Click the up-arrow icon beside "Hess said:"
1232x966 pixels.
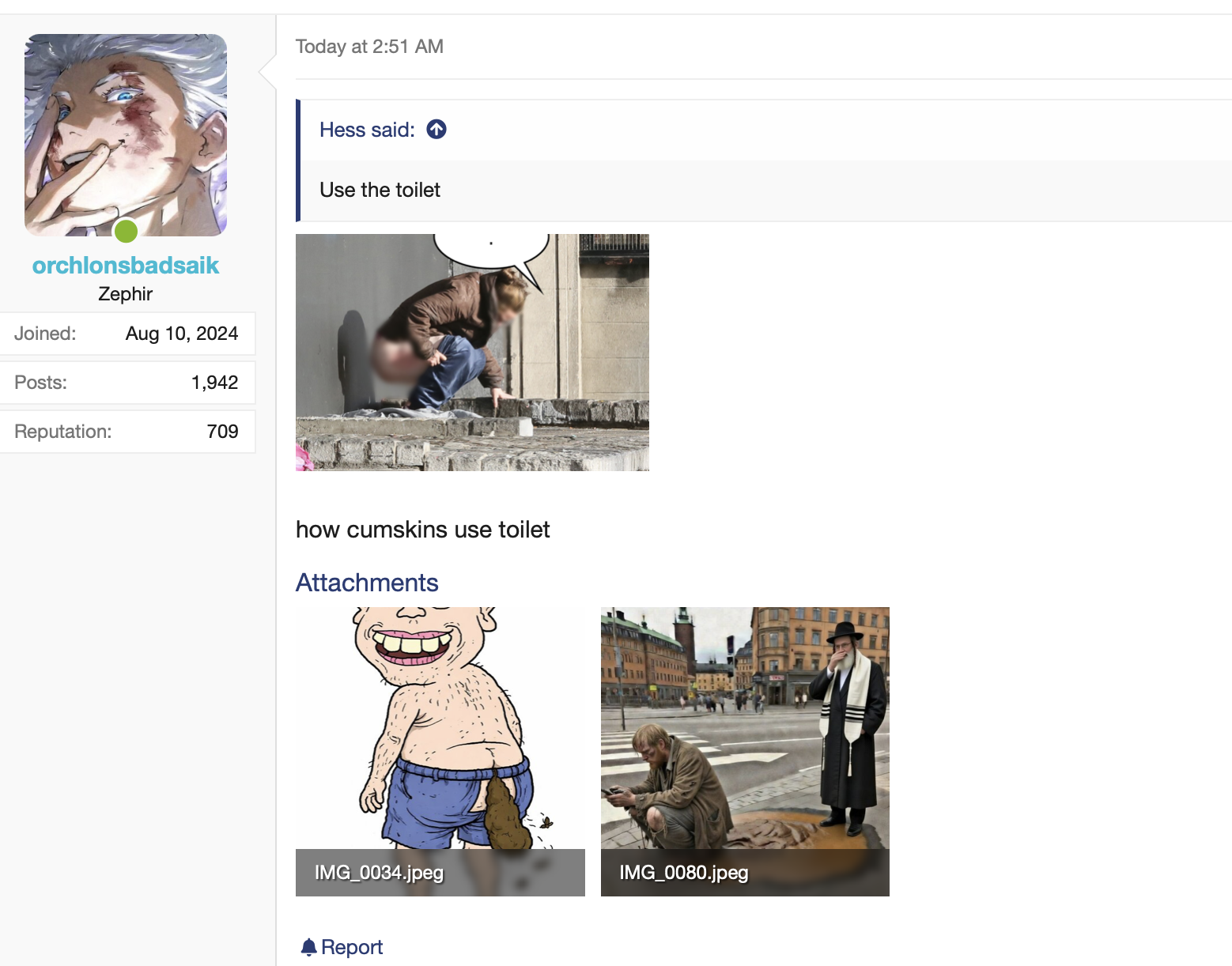[436, 129]
